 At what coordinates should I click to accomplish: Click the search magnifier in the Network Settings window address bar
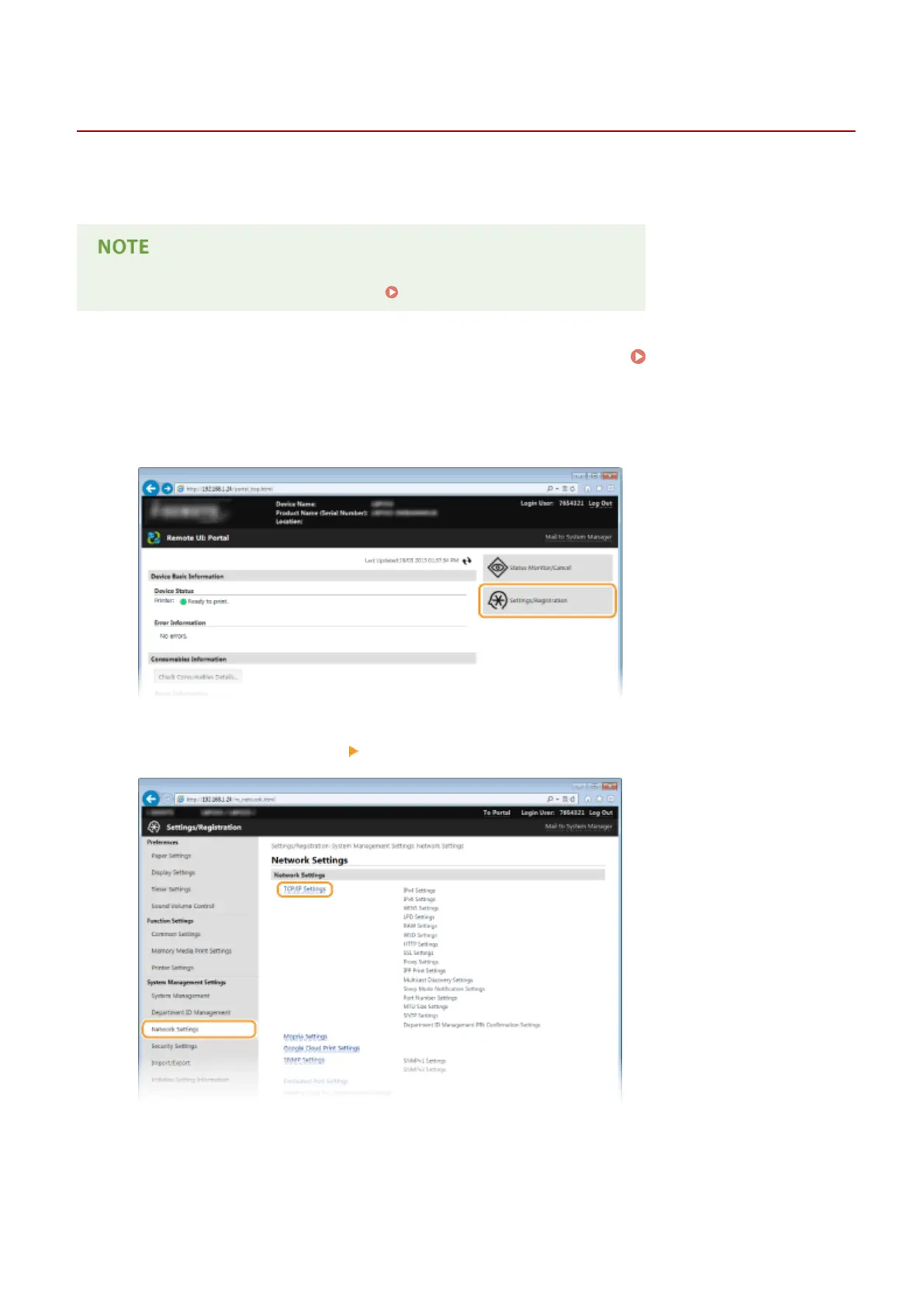[550, 799]
